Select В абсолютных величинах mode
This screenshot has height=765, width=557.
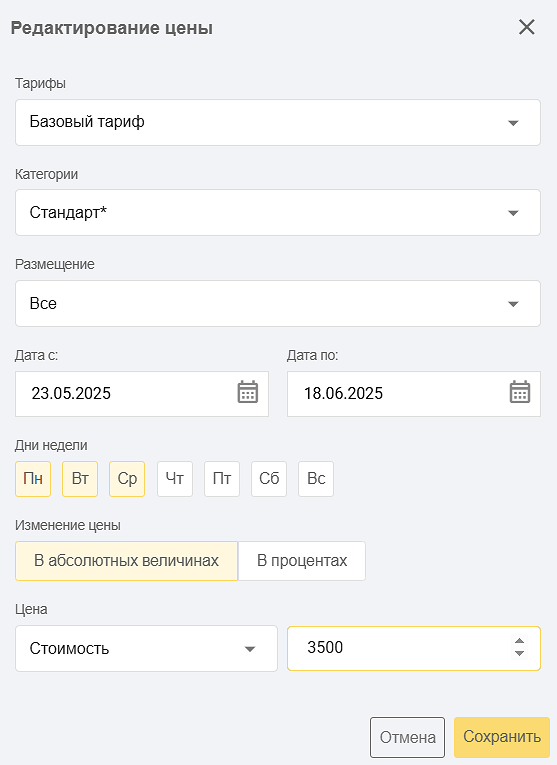(x=126, y=561)
